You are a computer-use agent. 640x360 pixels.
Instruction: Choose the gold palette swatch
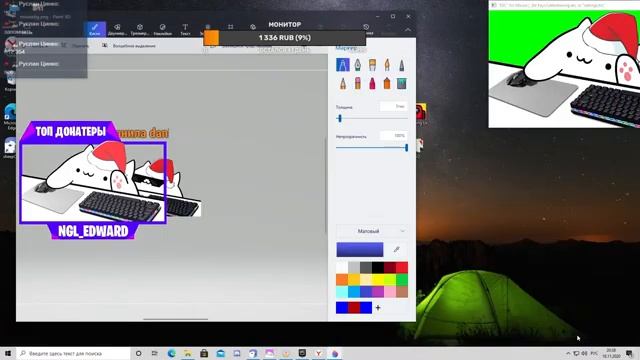pos(354,280)
